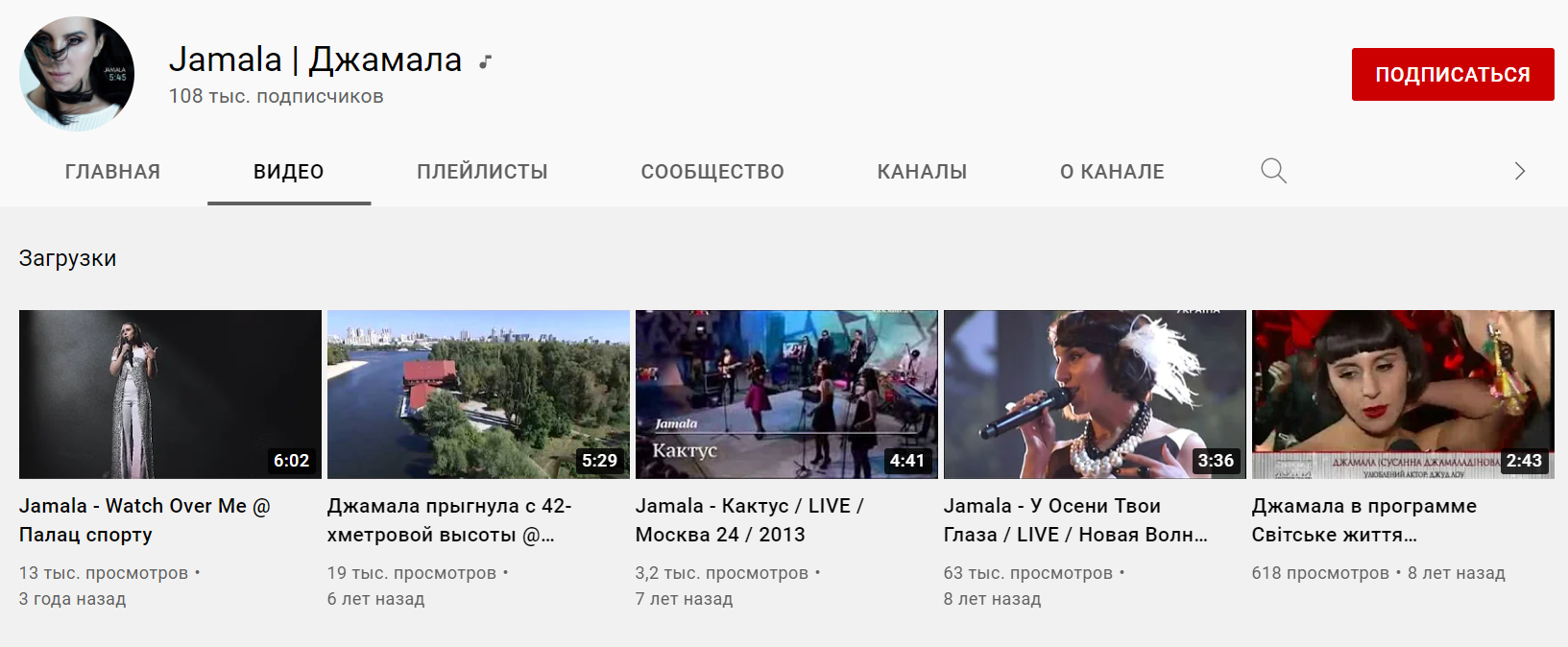Screen dimensions: 1568x647
Task: Click the music note badge beside channel name
Action: pos(486,61)
